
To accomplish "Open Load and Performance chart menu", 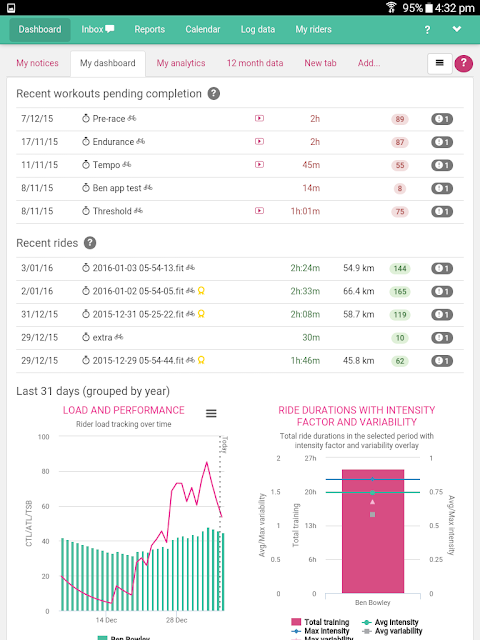I will point(211,413).
